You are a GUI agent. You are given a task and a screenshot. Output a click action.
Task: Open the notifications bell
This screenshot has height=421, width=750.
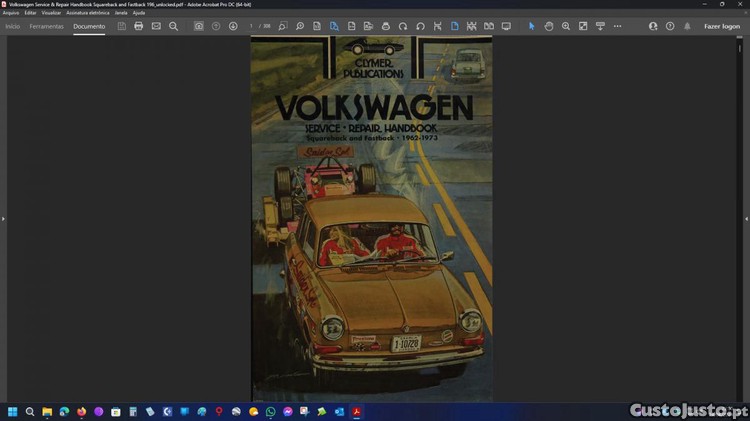[x=687, y=26]
